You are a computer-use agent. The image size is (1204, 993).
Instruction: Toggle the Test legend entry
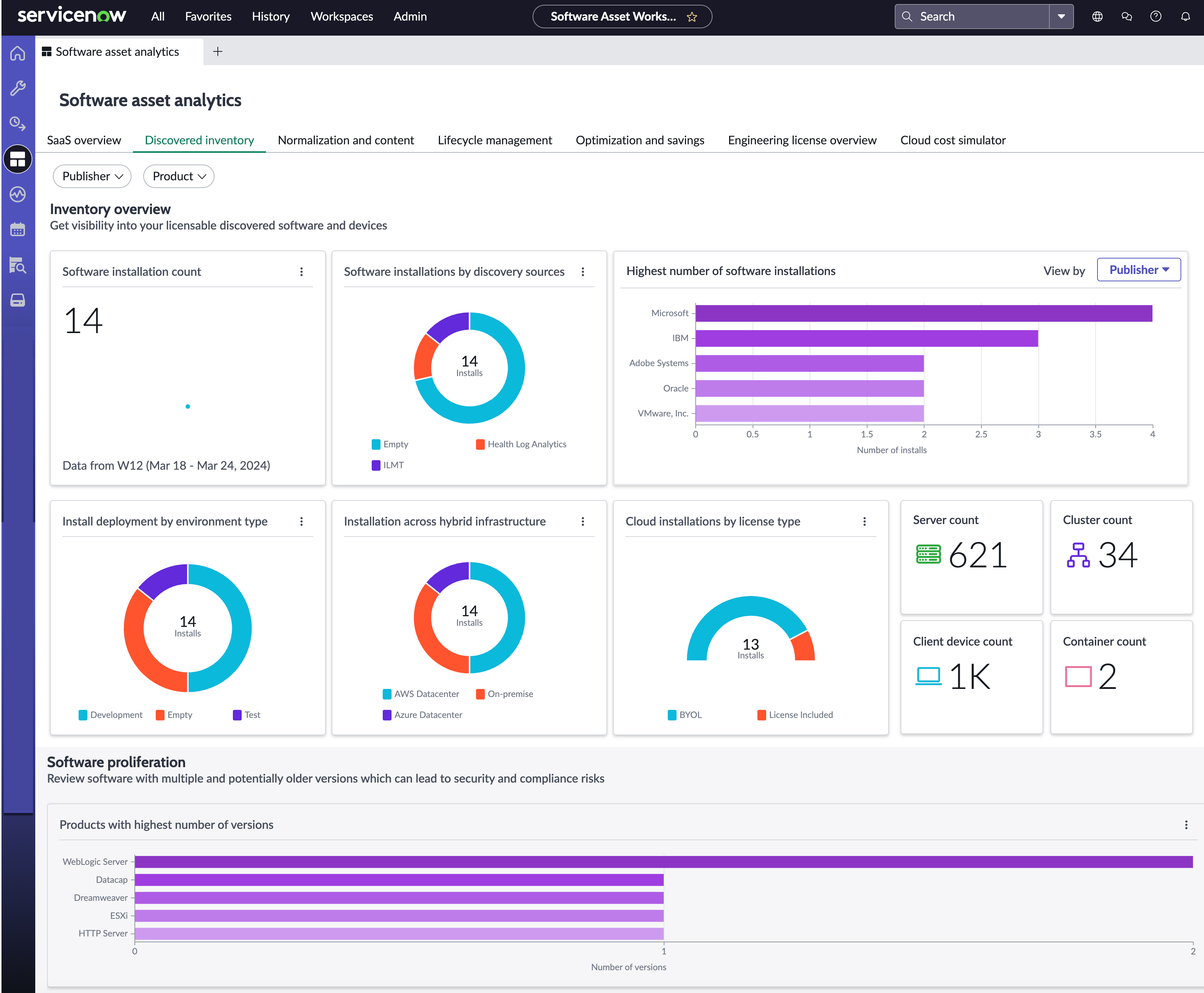coord(246,715)
